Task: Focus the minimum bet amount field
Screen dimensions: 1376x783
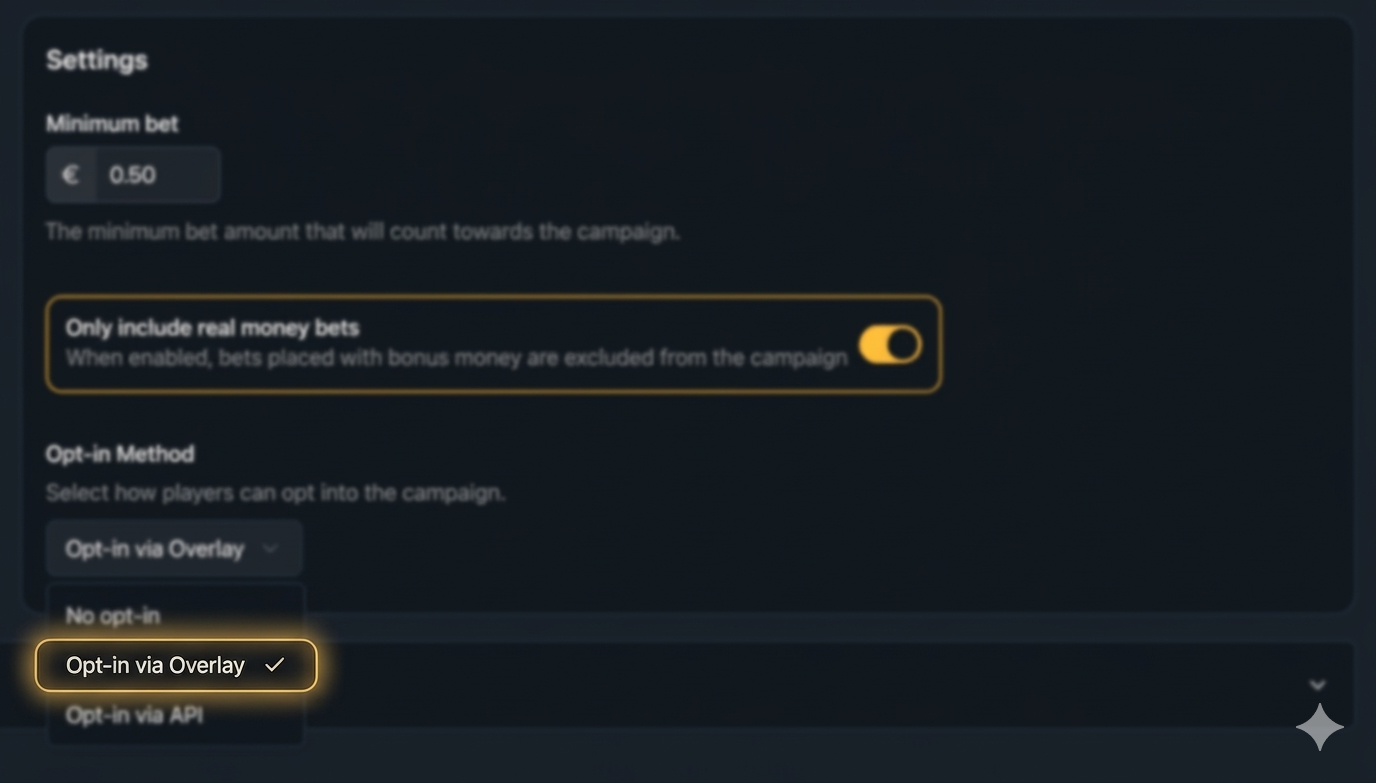Action: [x=156, y=175]
